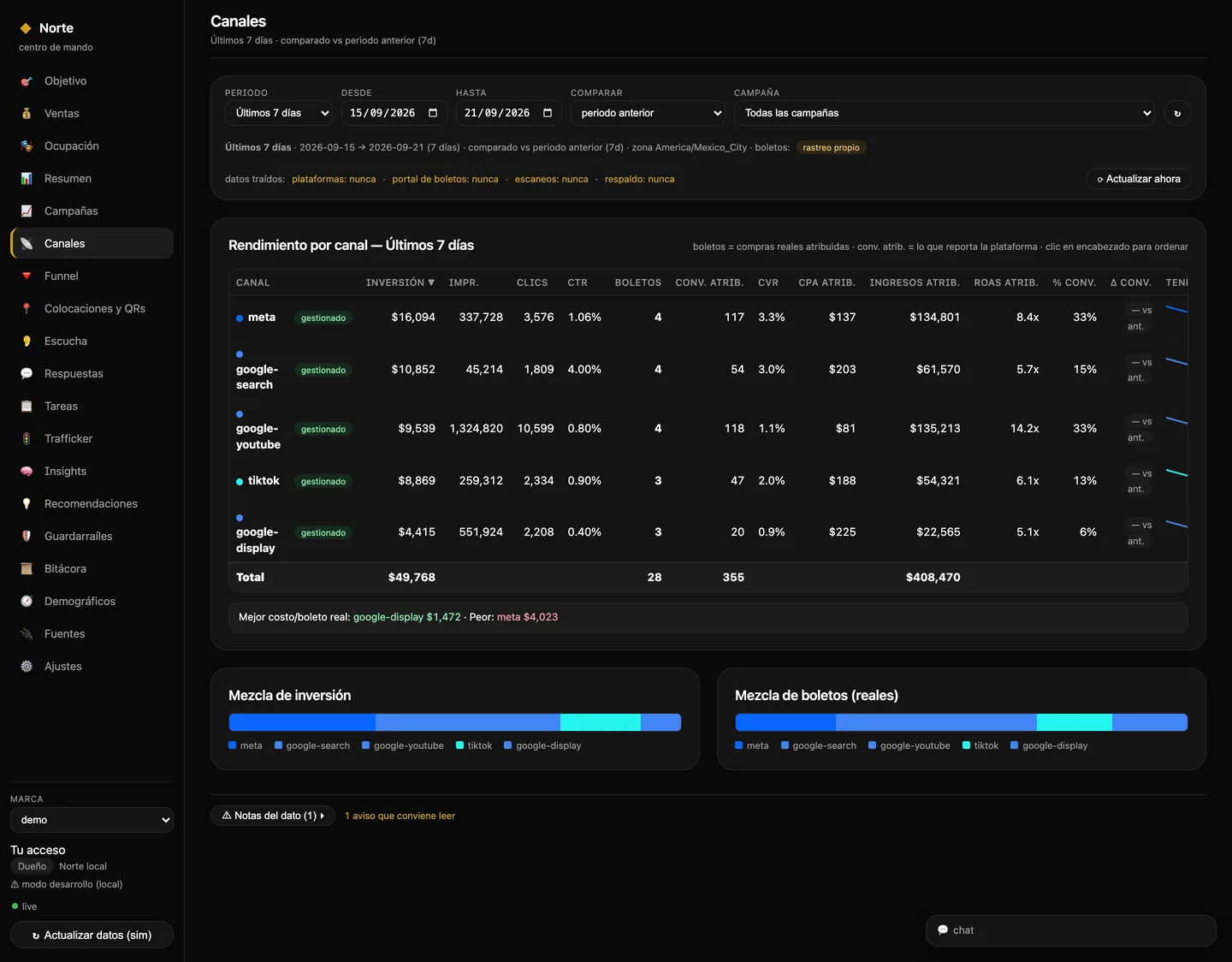Click the google-youtube channel name

point(258,436)
